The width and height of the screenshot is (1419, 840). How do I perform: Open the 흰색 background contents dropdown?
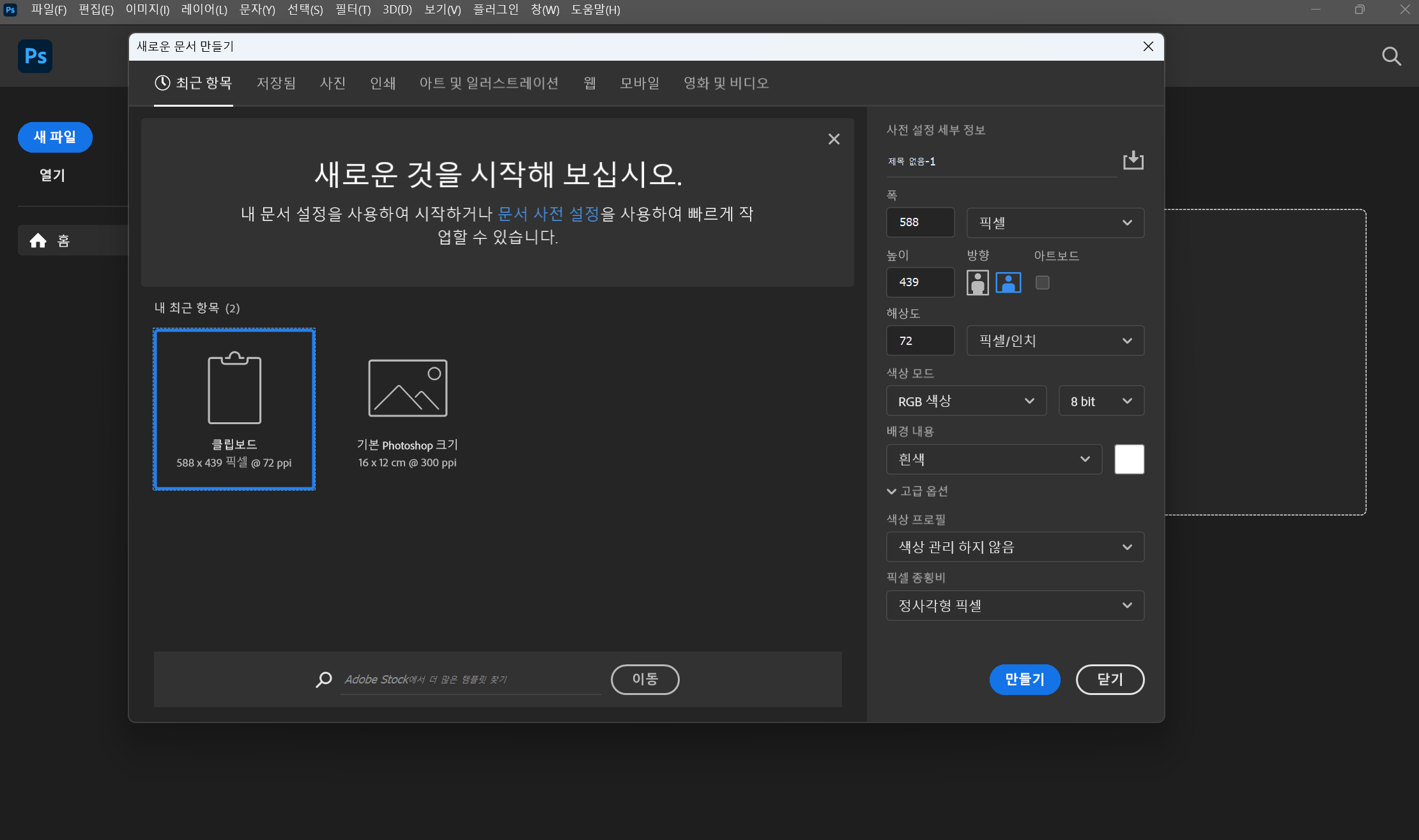994,459
